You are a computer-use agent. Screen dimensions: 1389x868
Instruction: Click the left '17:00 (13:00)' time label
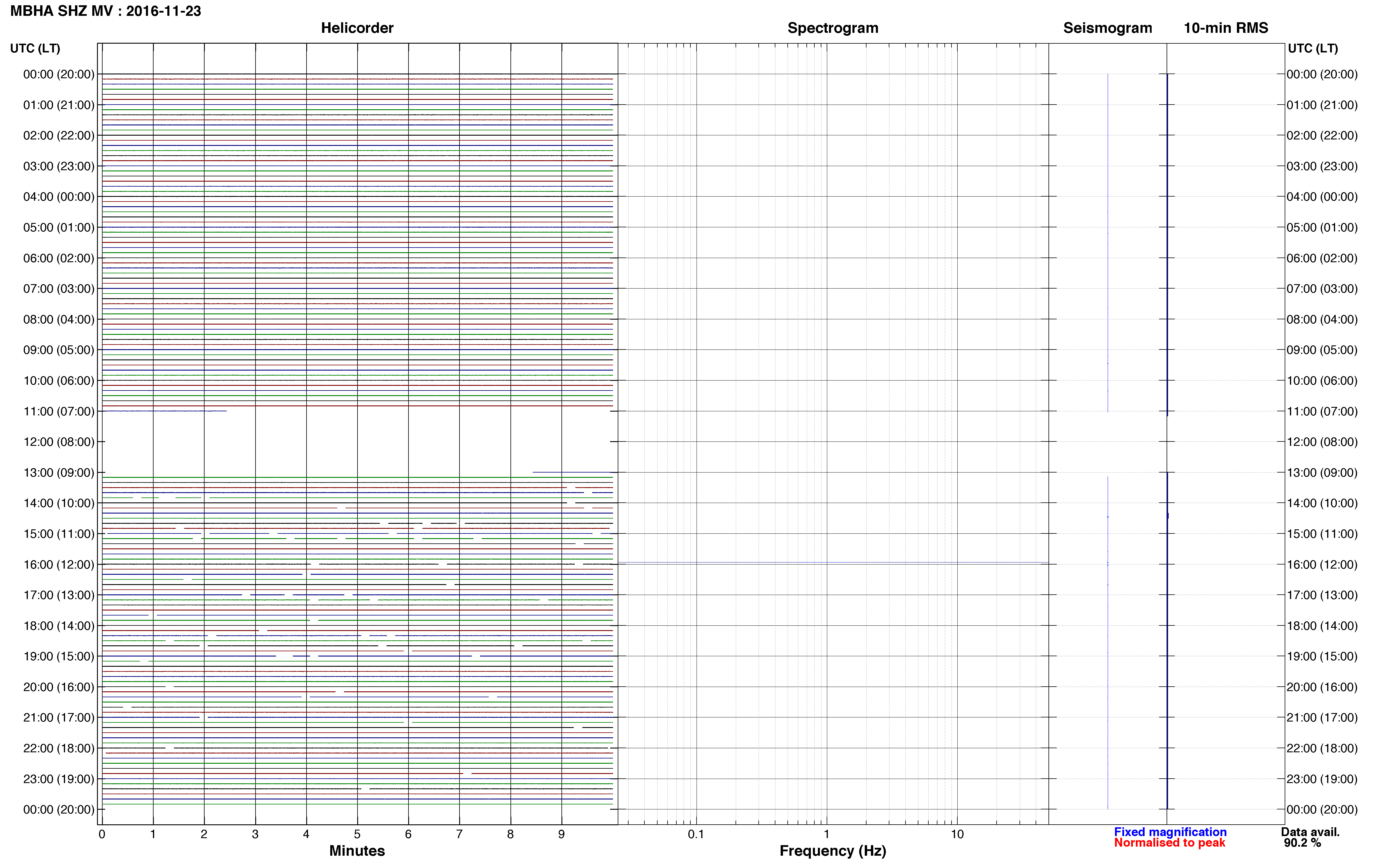59,595
